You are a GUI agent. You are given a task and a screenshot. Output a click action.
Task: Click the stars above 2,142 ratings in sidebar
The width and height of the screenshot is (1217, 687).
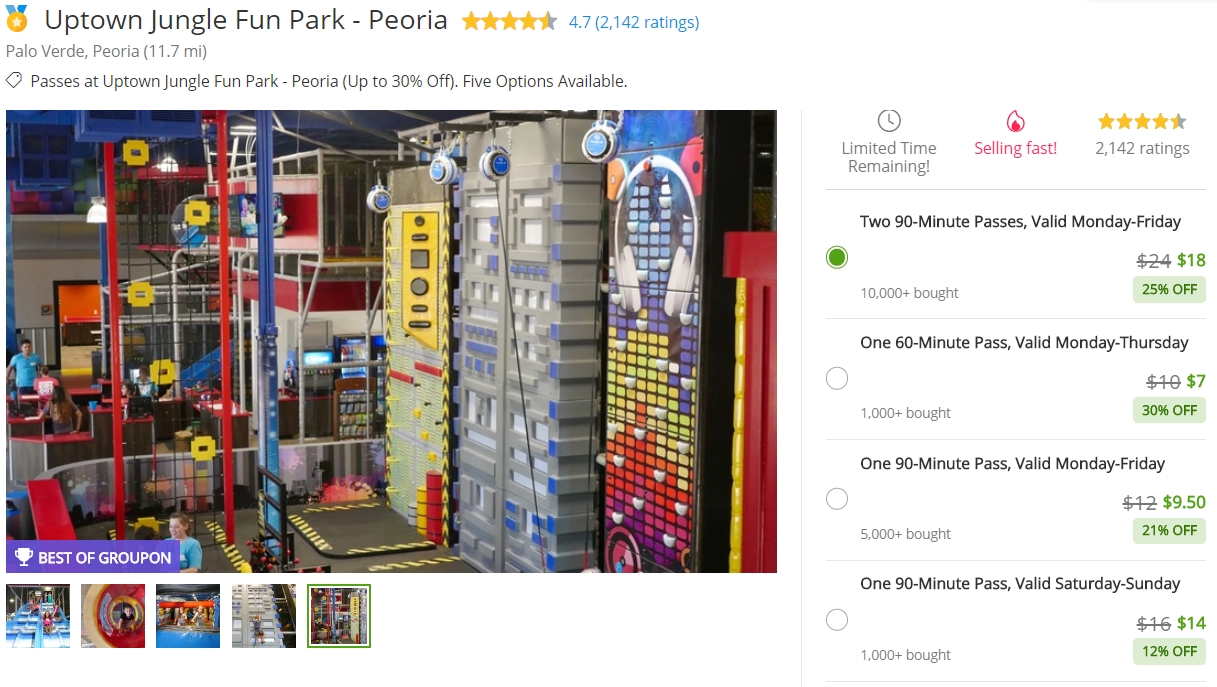(x=1142, y=122)
